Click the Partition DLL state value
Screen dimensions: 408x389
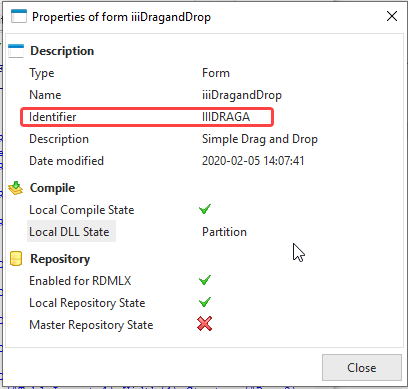tap(224, 232)
